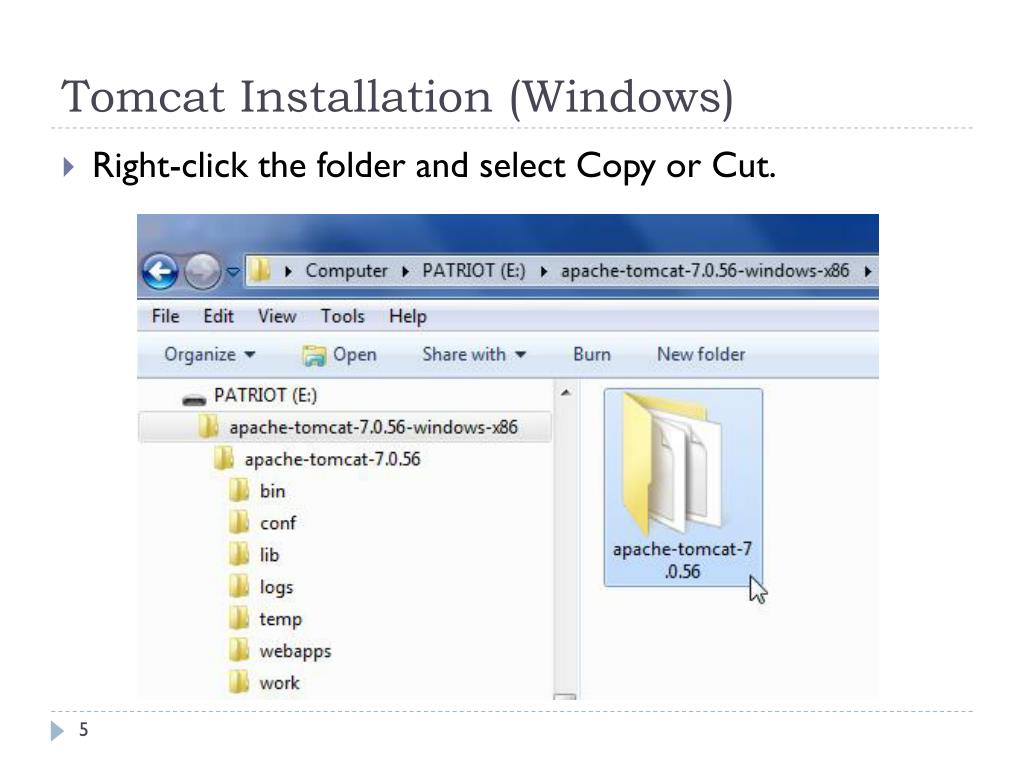This screenshot has height=768, width=1024.
Task: Expand the arrow after PATRIOT (E:) breadcrumb
Action: tap(543, 271)
